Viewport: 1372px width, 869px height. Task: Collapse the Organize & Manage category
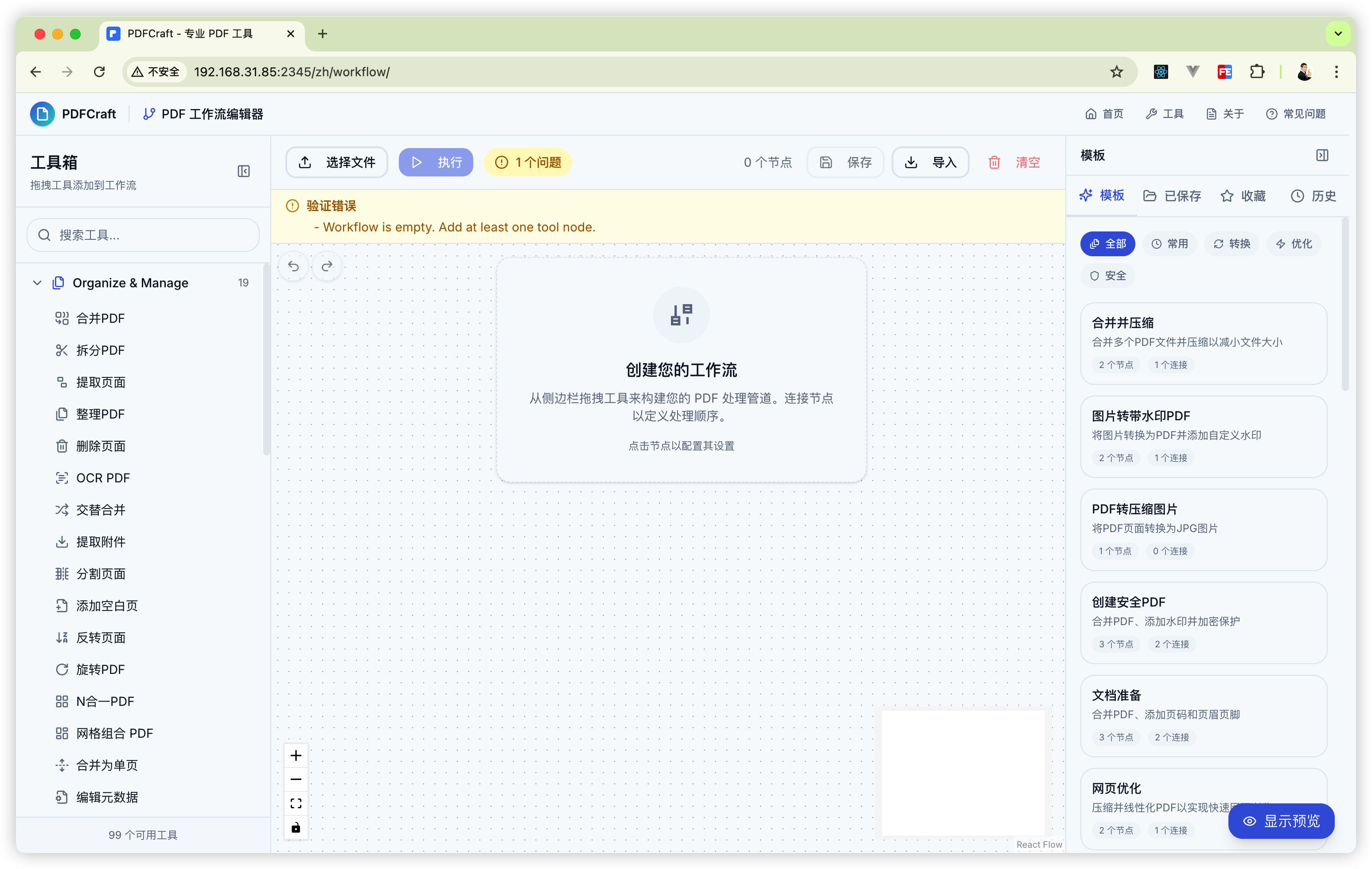pos(38,283)
